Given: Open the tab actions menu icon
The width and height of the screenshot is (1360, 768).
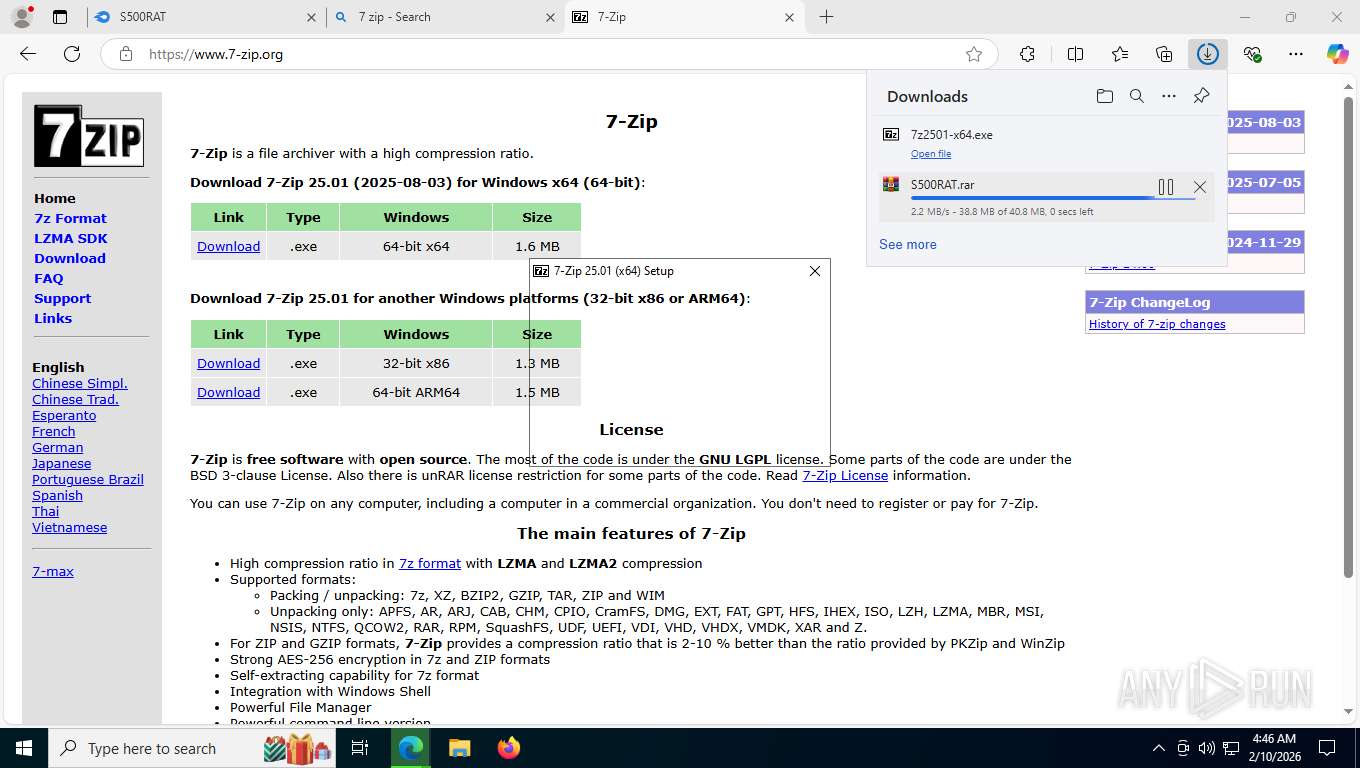Looking at the screenshot, I should [60, 17].
